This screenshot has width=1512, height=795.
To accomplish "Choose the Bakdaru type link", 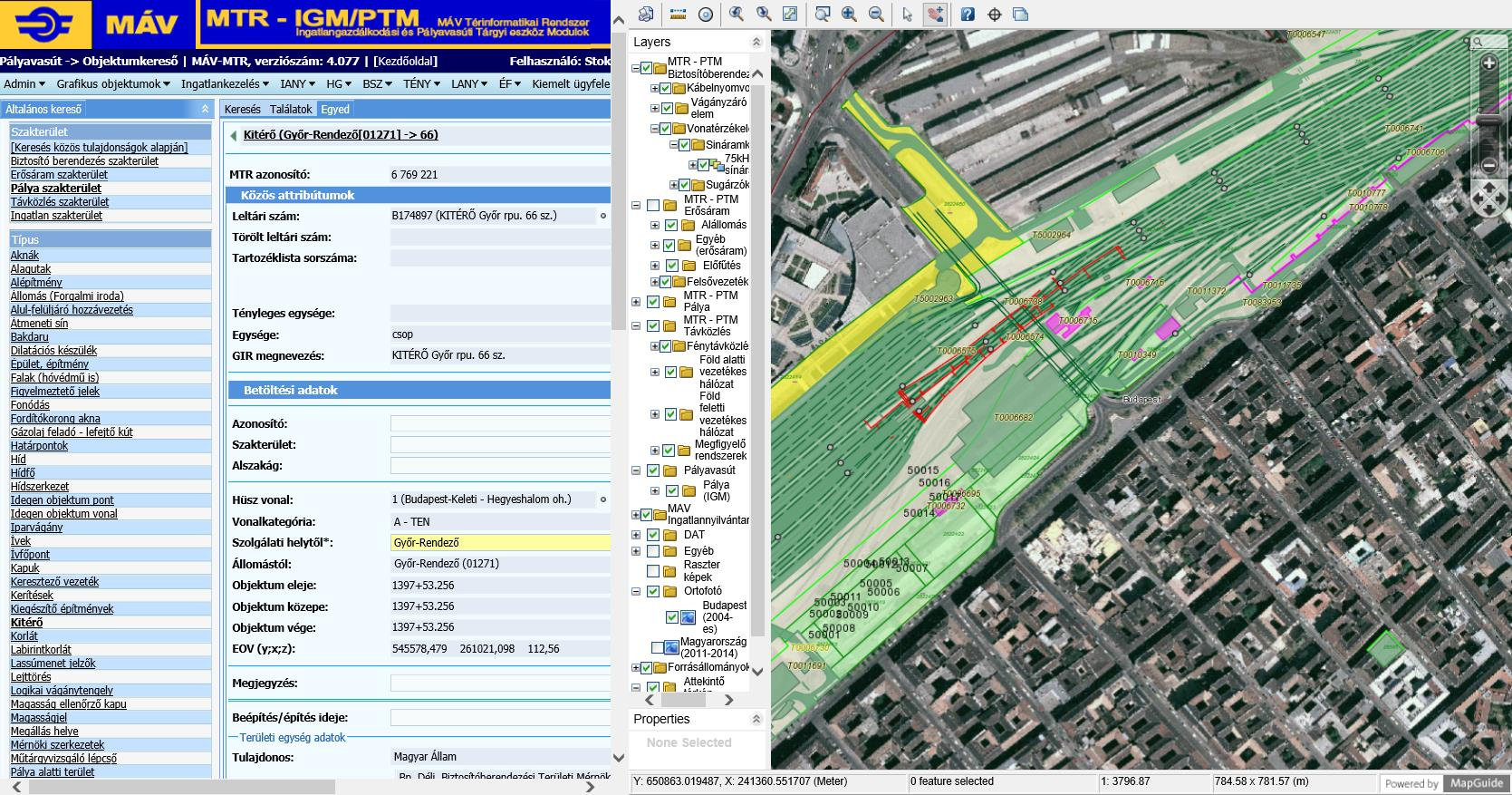I will pyautogui.click(x=29, y=337).
